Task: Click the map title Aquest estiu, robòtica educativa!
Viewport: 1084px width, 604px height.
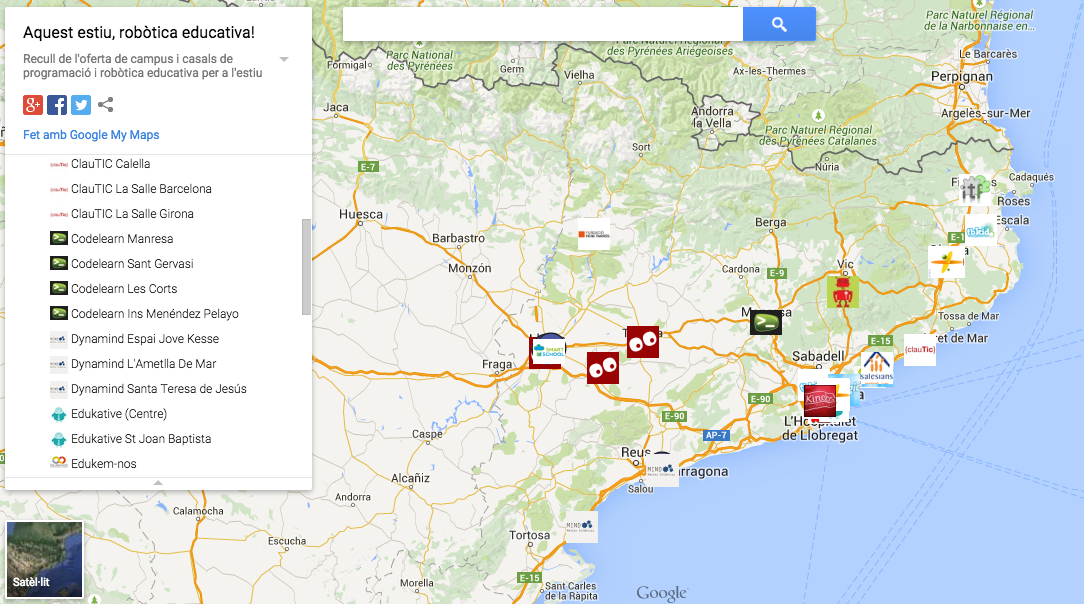Action: 139,32
